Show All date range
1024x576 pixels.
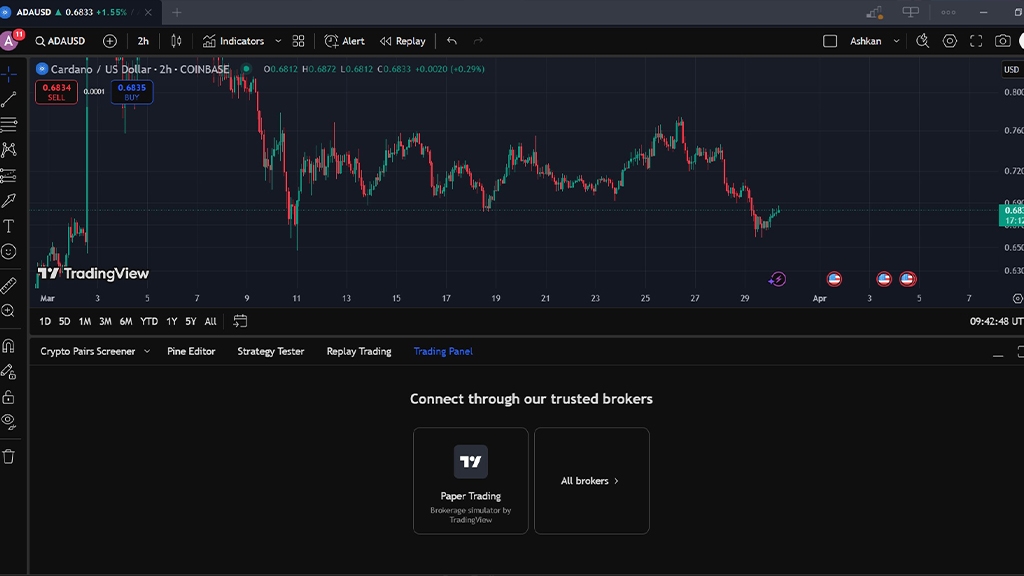(210, 321)
